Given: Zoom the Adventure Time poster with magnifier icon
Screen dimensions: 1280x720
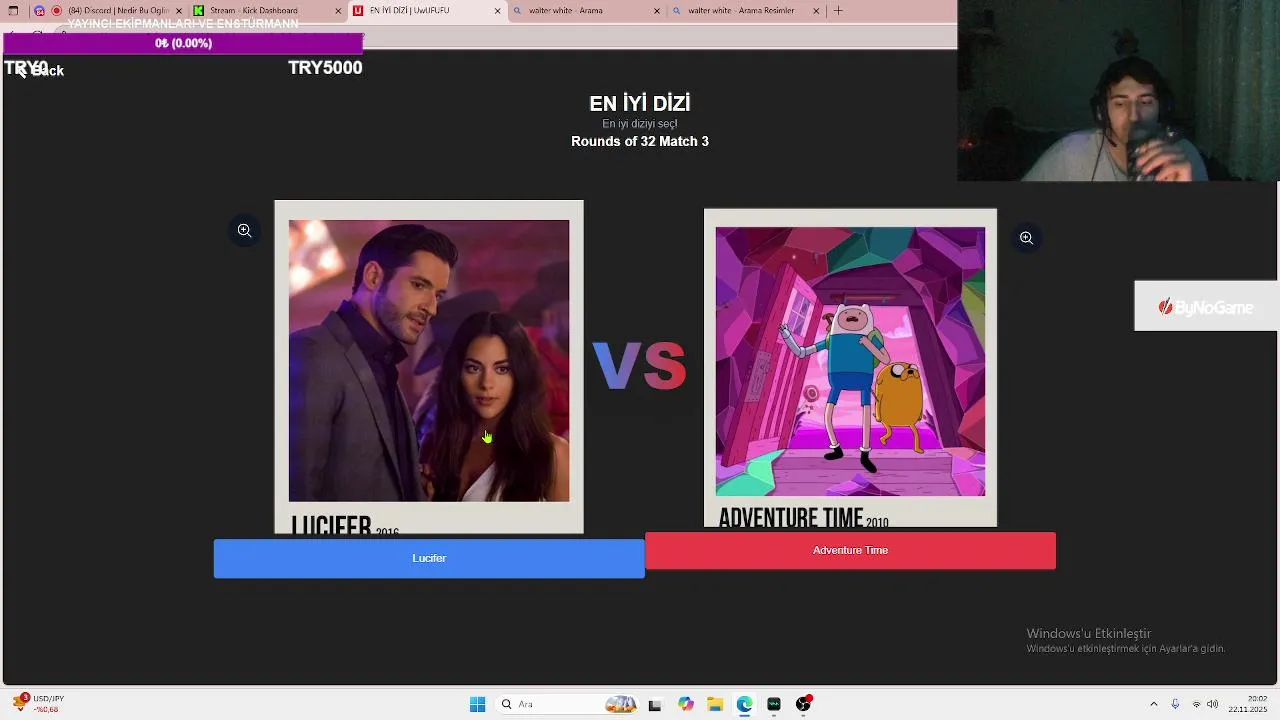Looking at the screenshot, I should tap(1026, 238).
